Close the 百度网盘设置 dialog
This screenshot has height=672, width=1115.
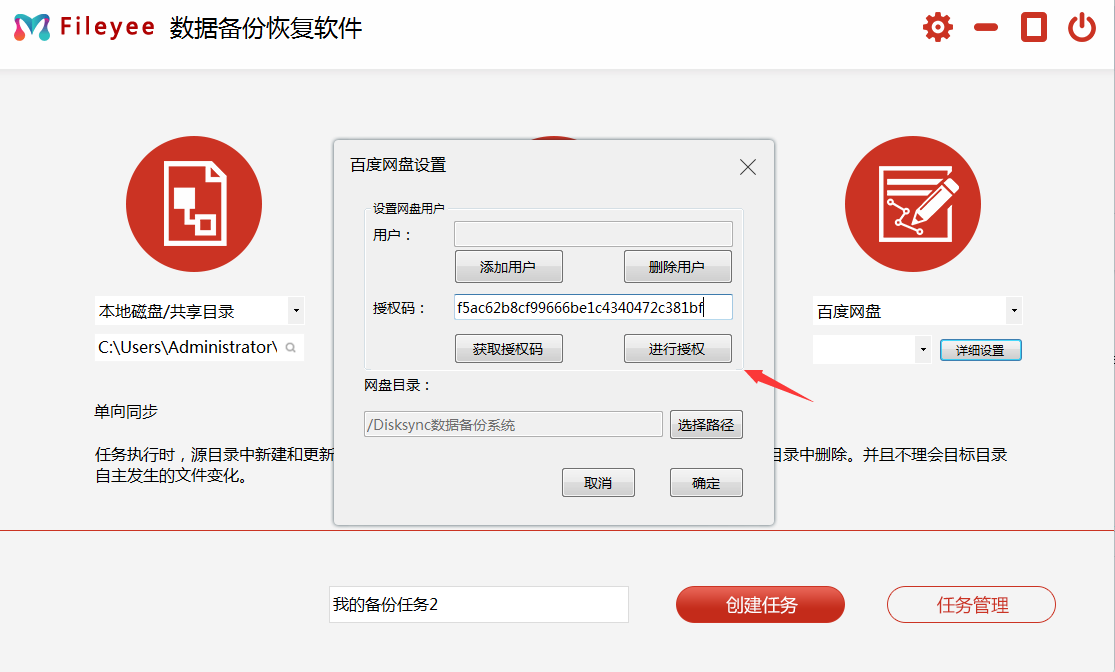(x=747, y=167)
